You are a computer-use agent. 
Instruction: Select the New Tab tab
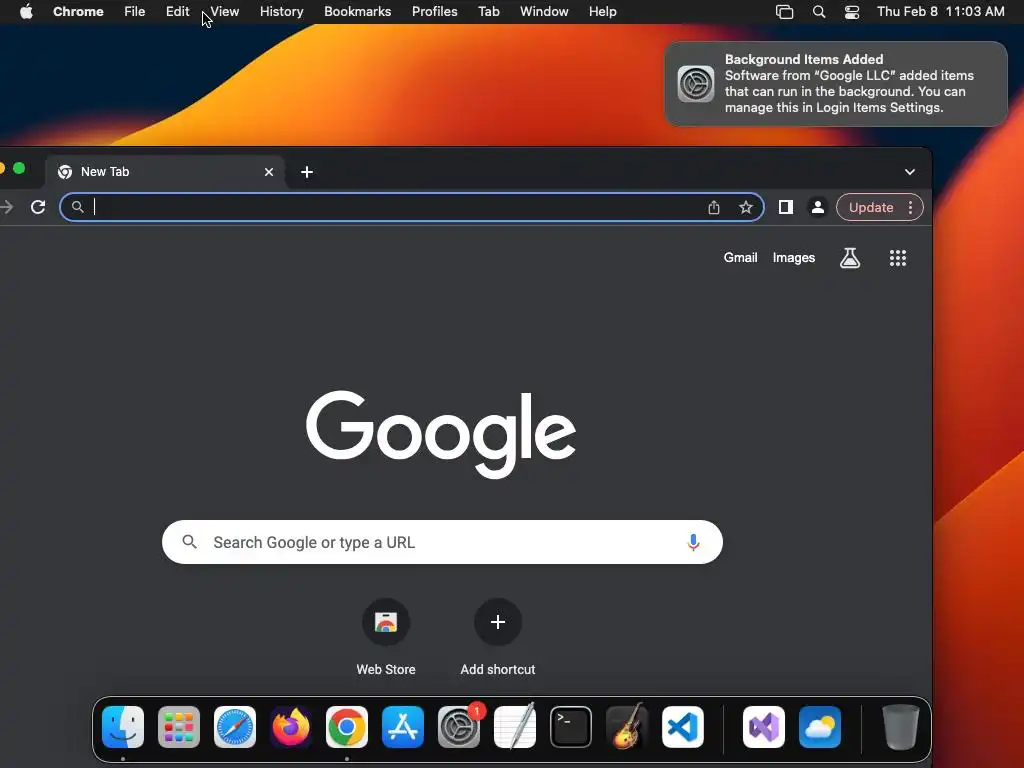tap(165, 172)
